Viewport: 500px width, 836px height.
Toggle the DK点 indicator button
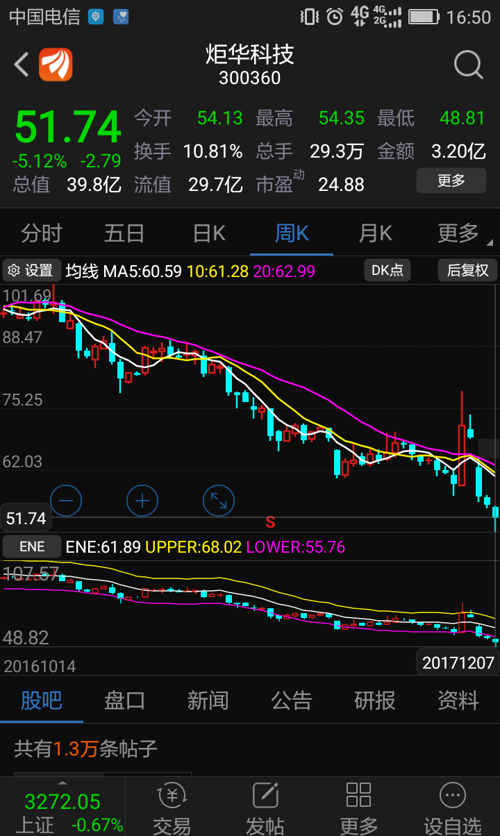click(388, 270)
